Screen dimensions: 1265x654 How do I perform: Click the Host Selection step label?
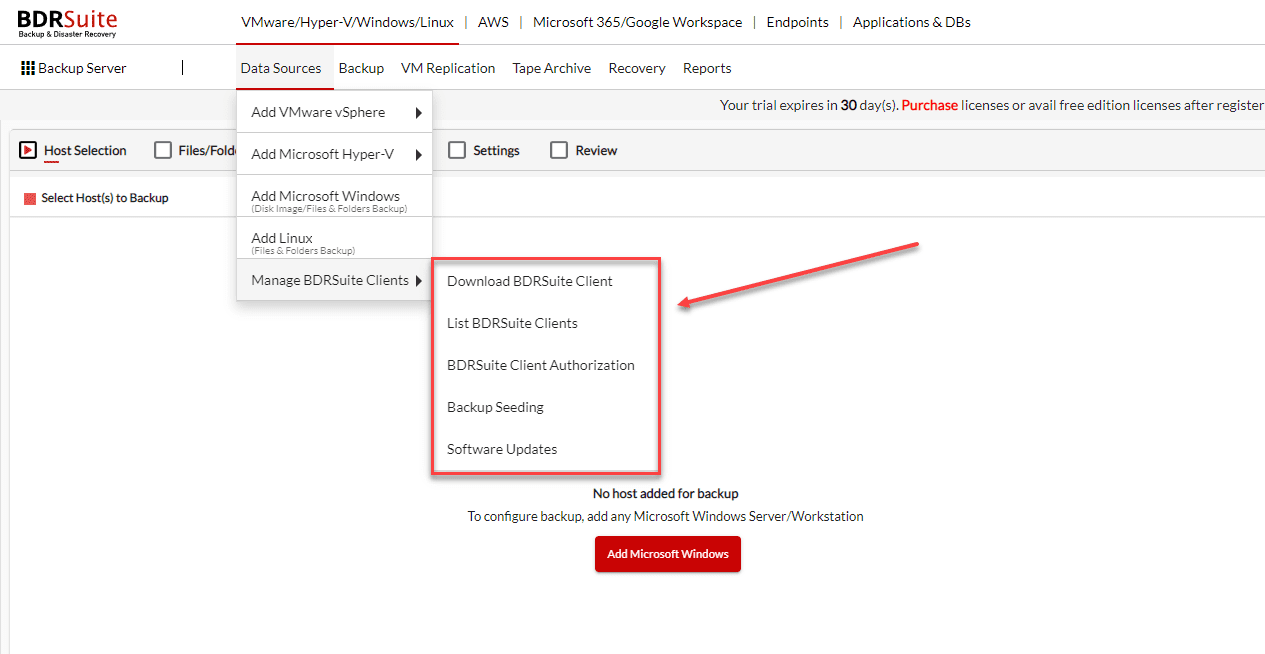[85, 150]
